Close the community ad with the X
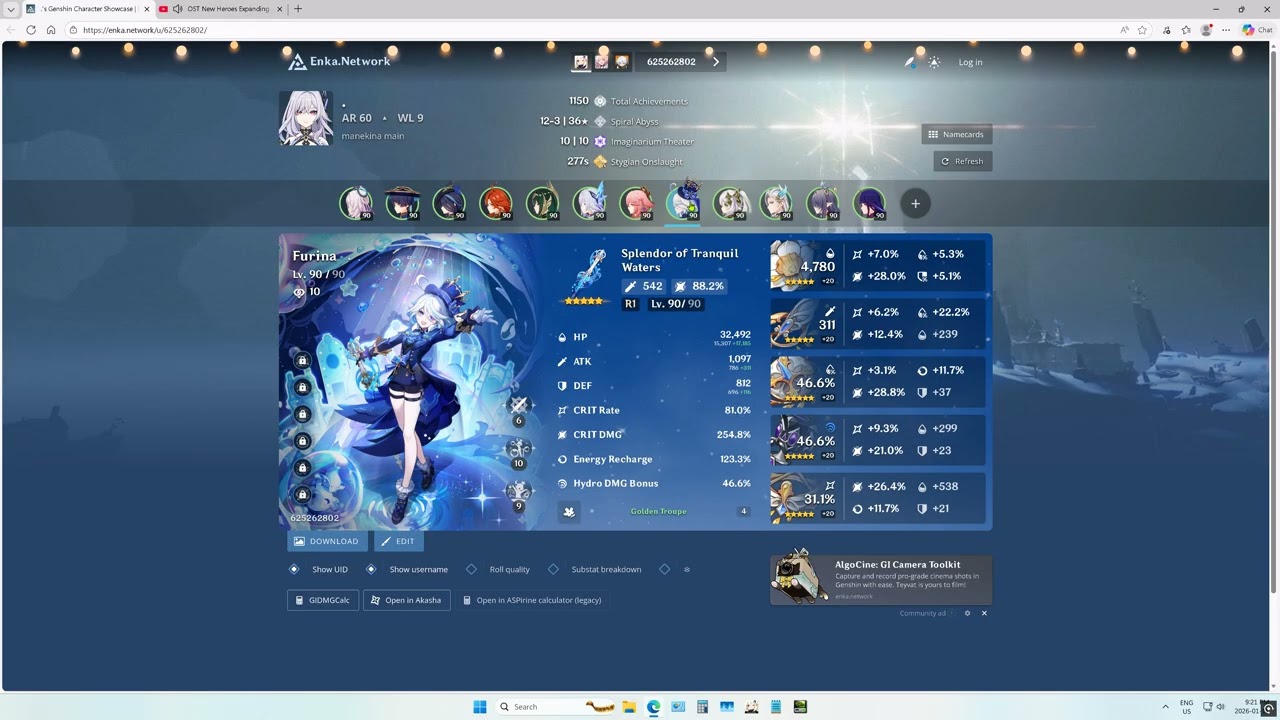 984,613
